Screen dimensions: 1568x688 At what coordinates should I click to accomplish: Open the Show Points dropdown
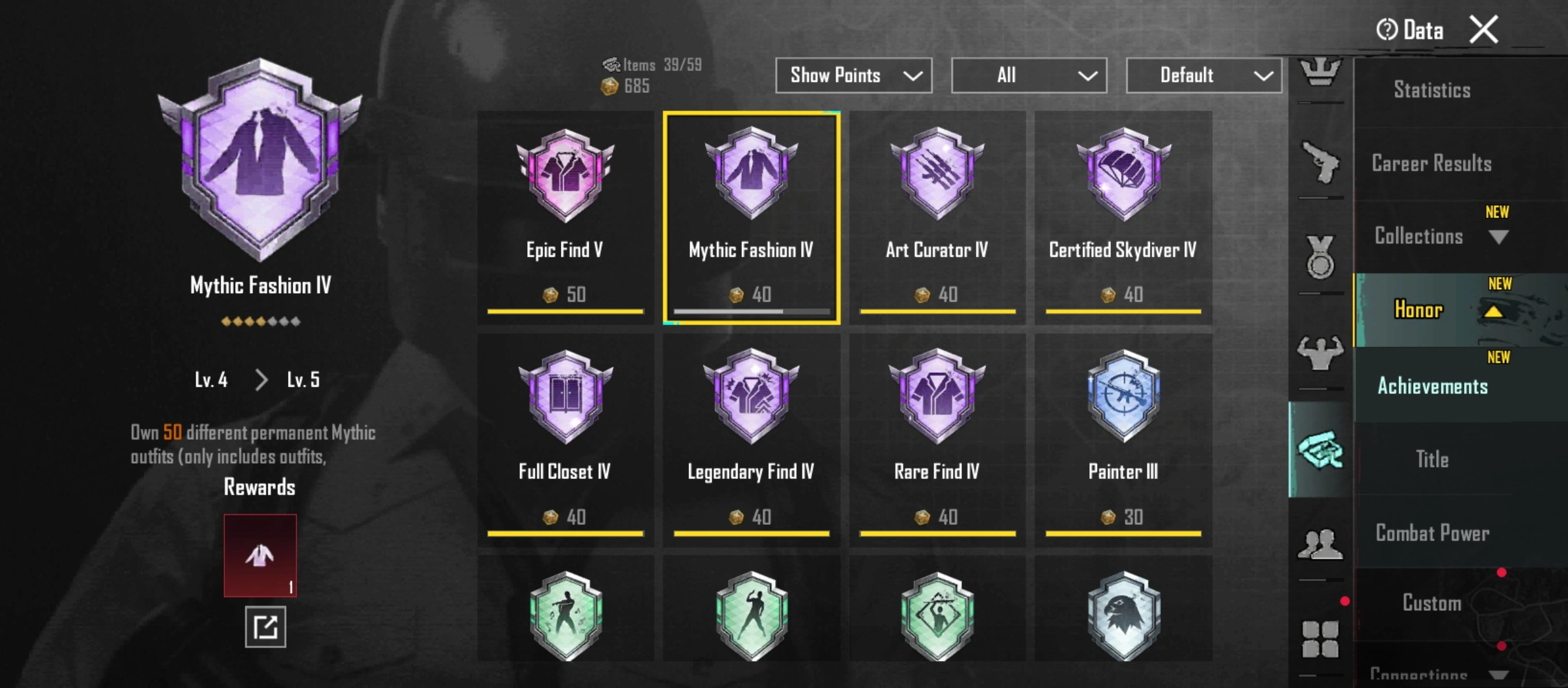[853, 75]
